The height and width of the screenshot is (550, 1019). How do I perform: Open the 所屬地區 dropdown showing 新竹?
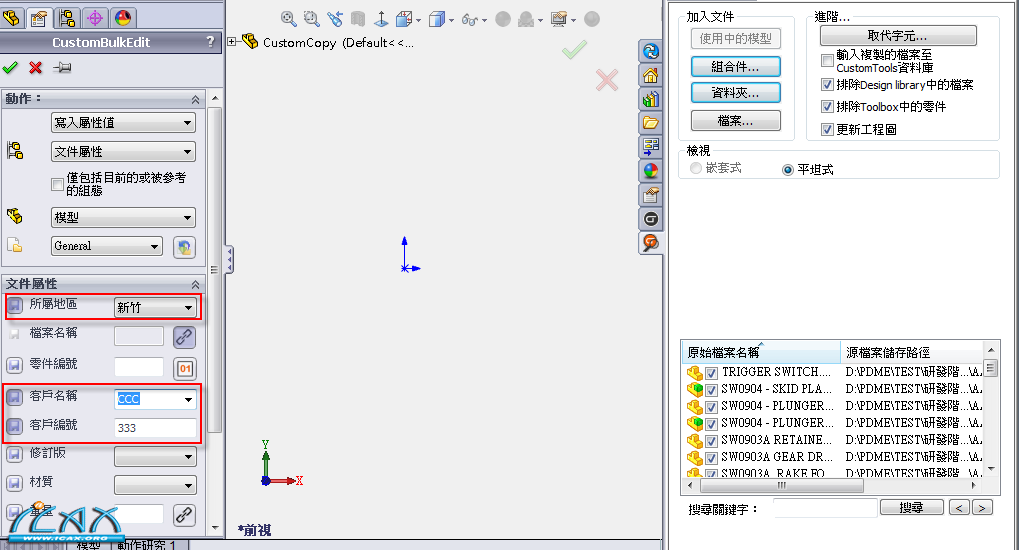coord(155,307)
